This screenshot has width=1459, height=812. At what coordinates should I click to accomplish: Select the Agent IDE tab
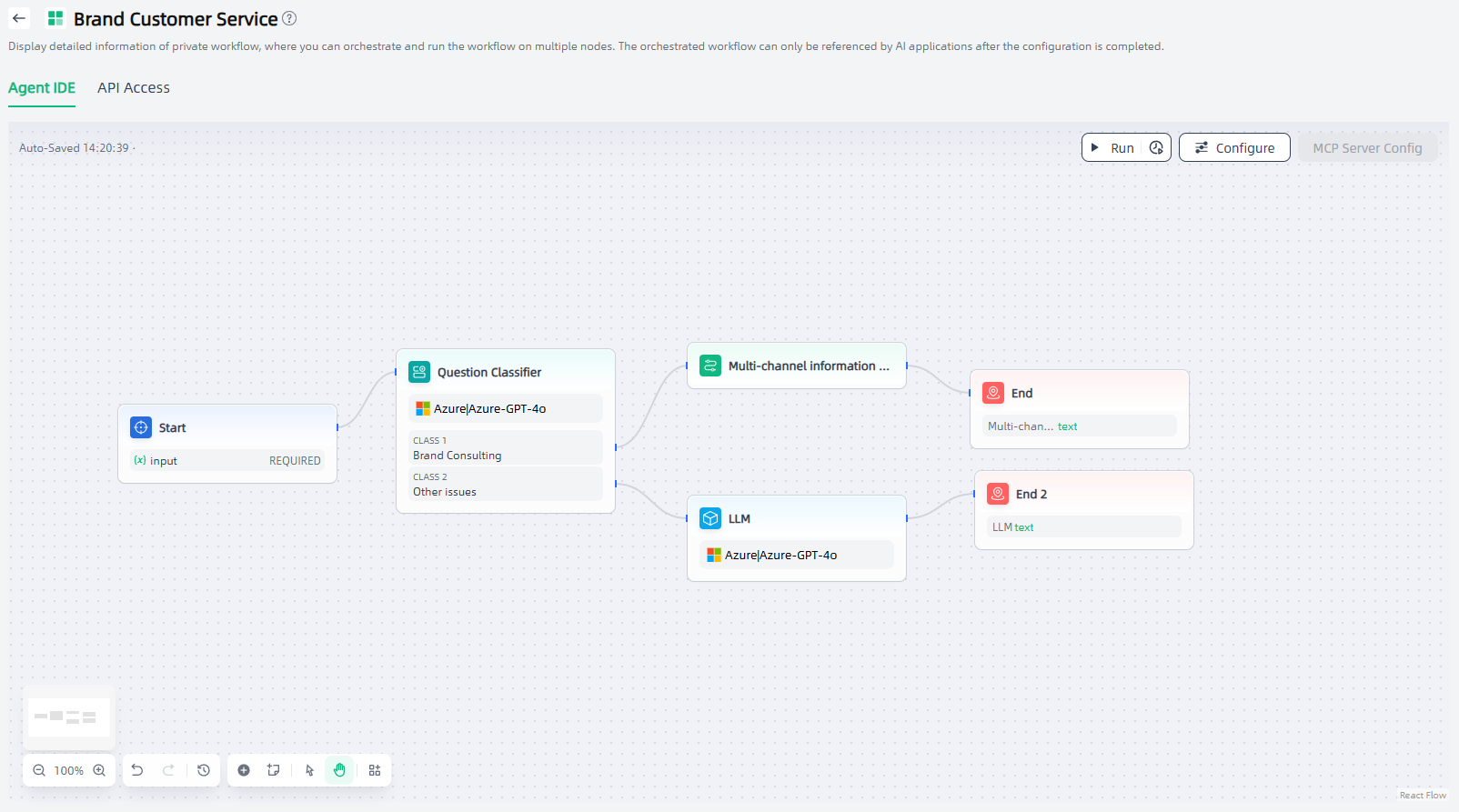(x=42, y=88)
